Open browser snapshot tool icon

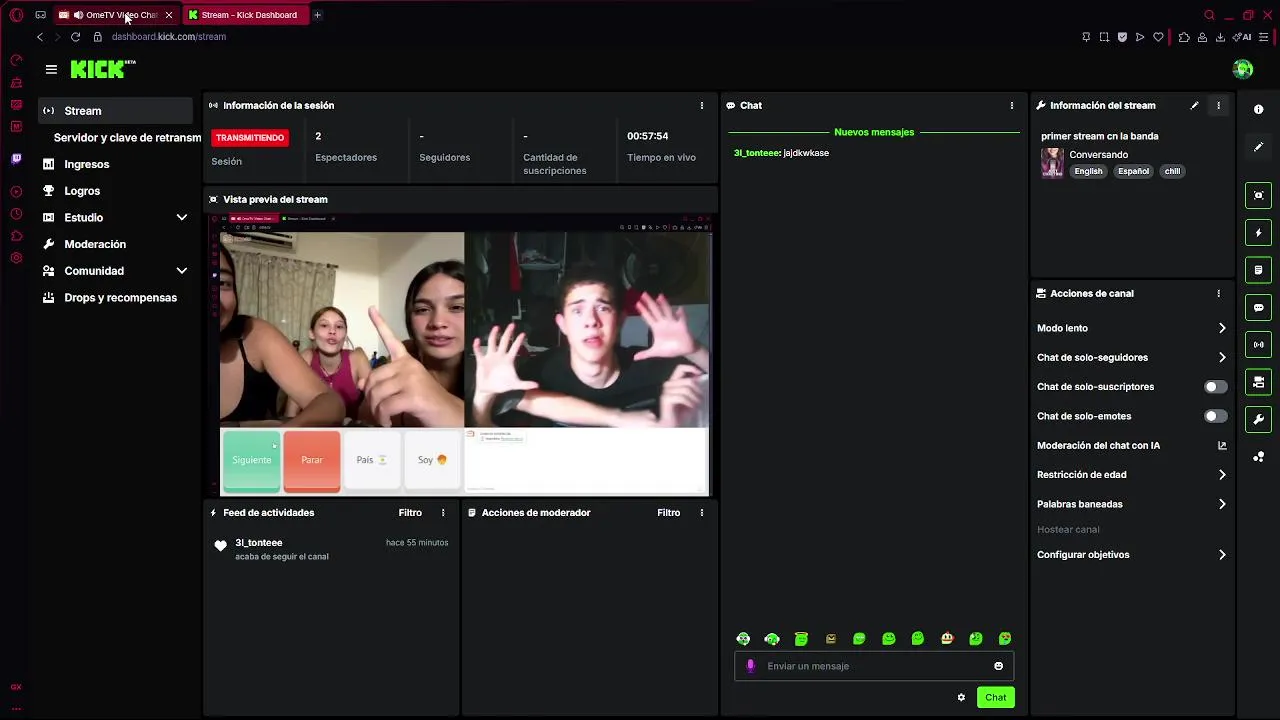pyautogui.click(x=1104, y=37)
